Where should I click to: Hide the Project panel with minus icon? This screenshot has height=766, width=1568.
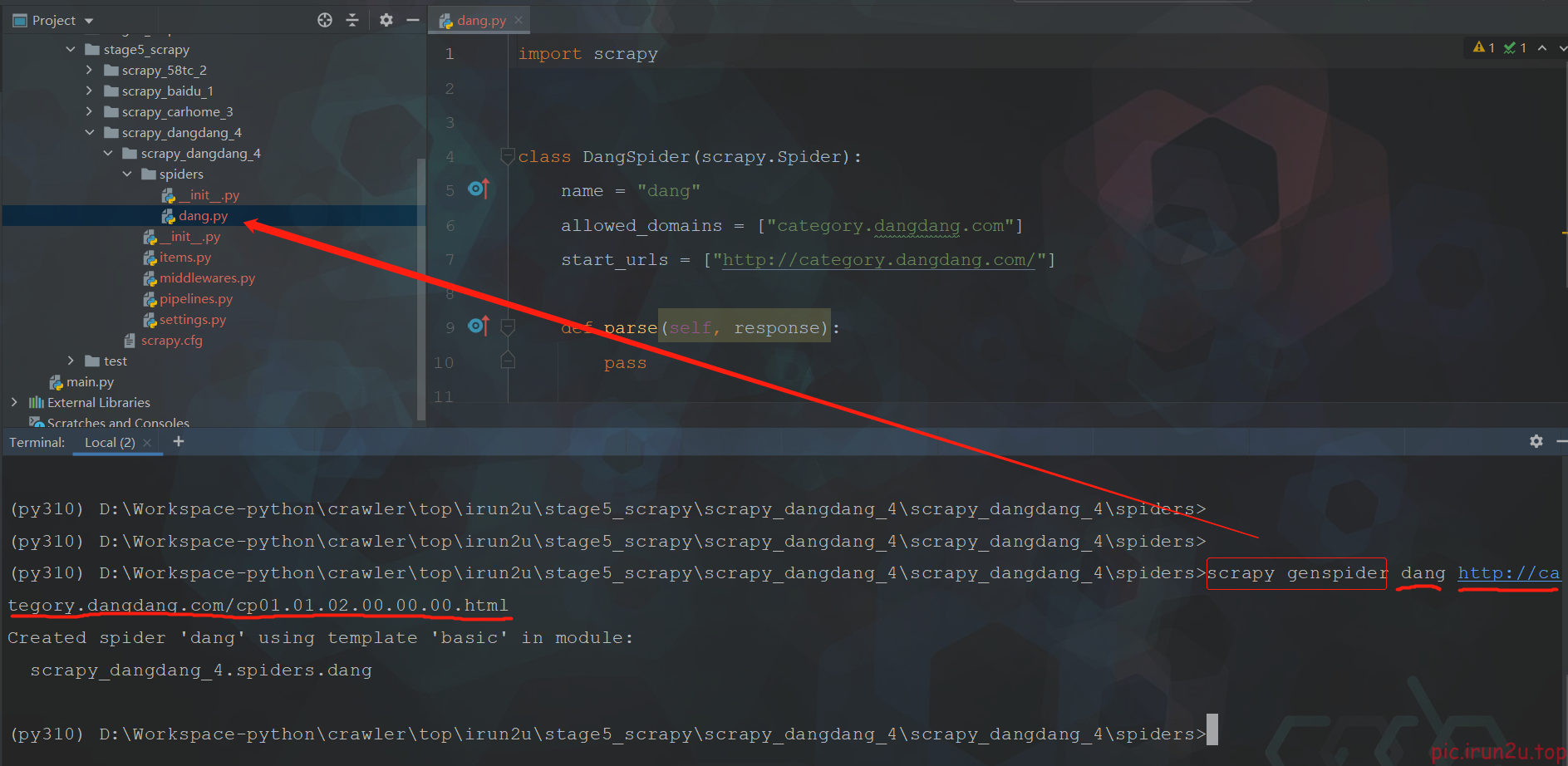413,20
